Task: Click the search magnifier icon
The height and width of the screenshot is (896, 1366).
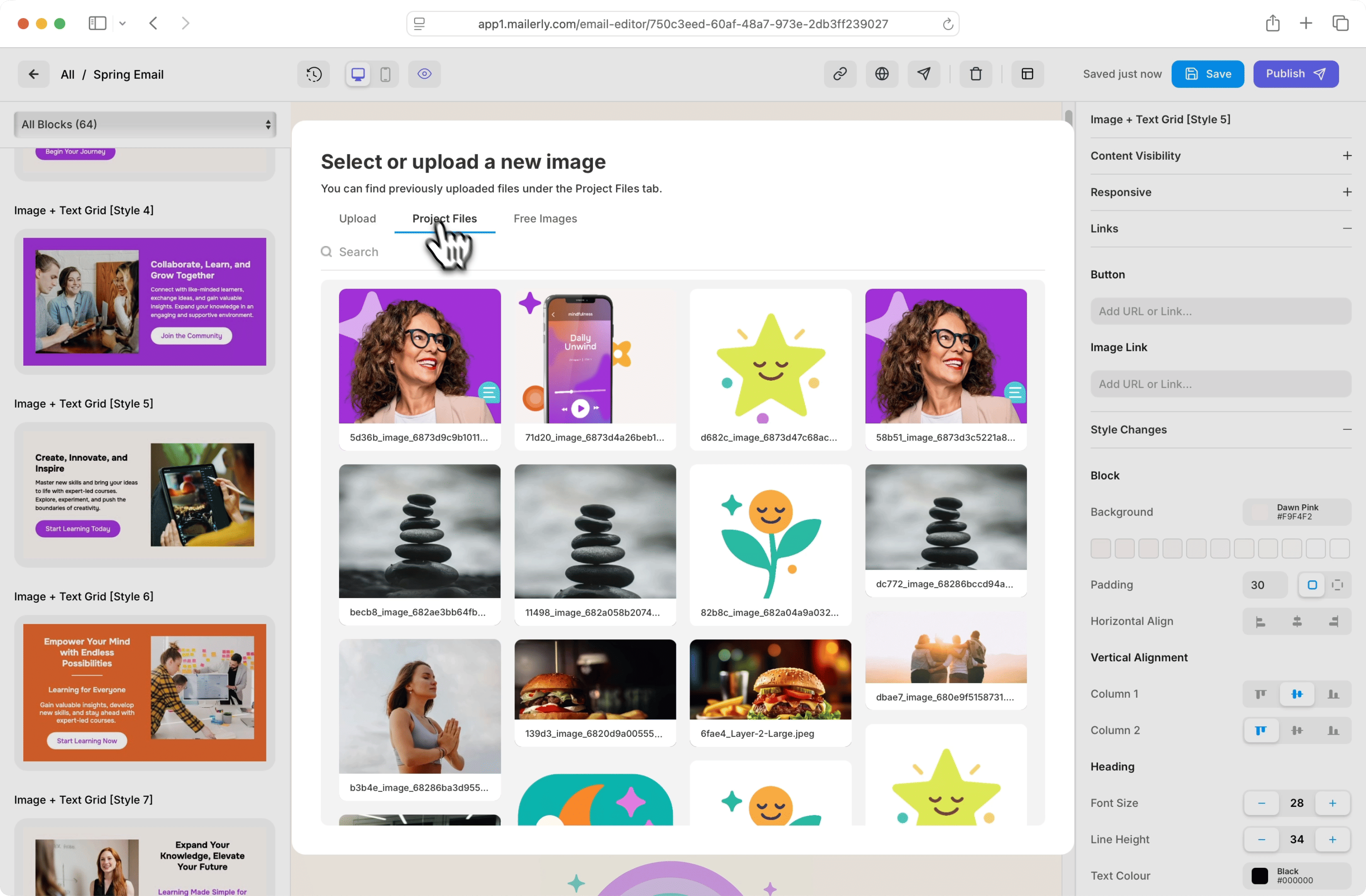Action: (x=327, y=252)
